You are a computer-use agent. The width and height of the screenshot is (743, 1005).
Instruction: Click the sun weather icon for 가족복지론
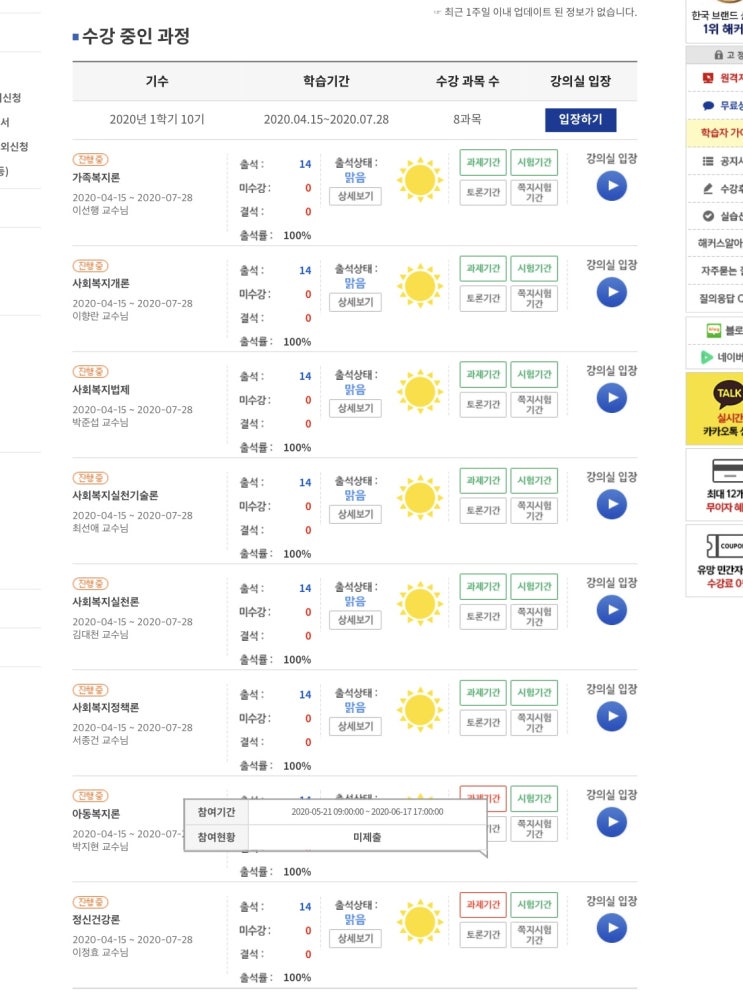[x=420, y=179]
